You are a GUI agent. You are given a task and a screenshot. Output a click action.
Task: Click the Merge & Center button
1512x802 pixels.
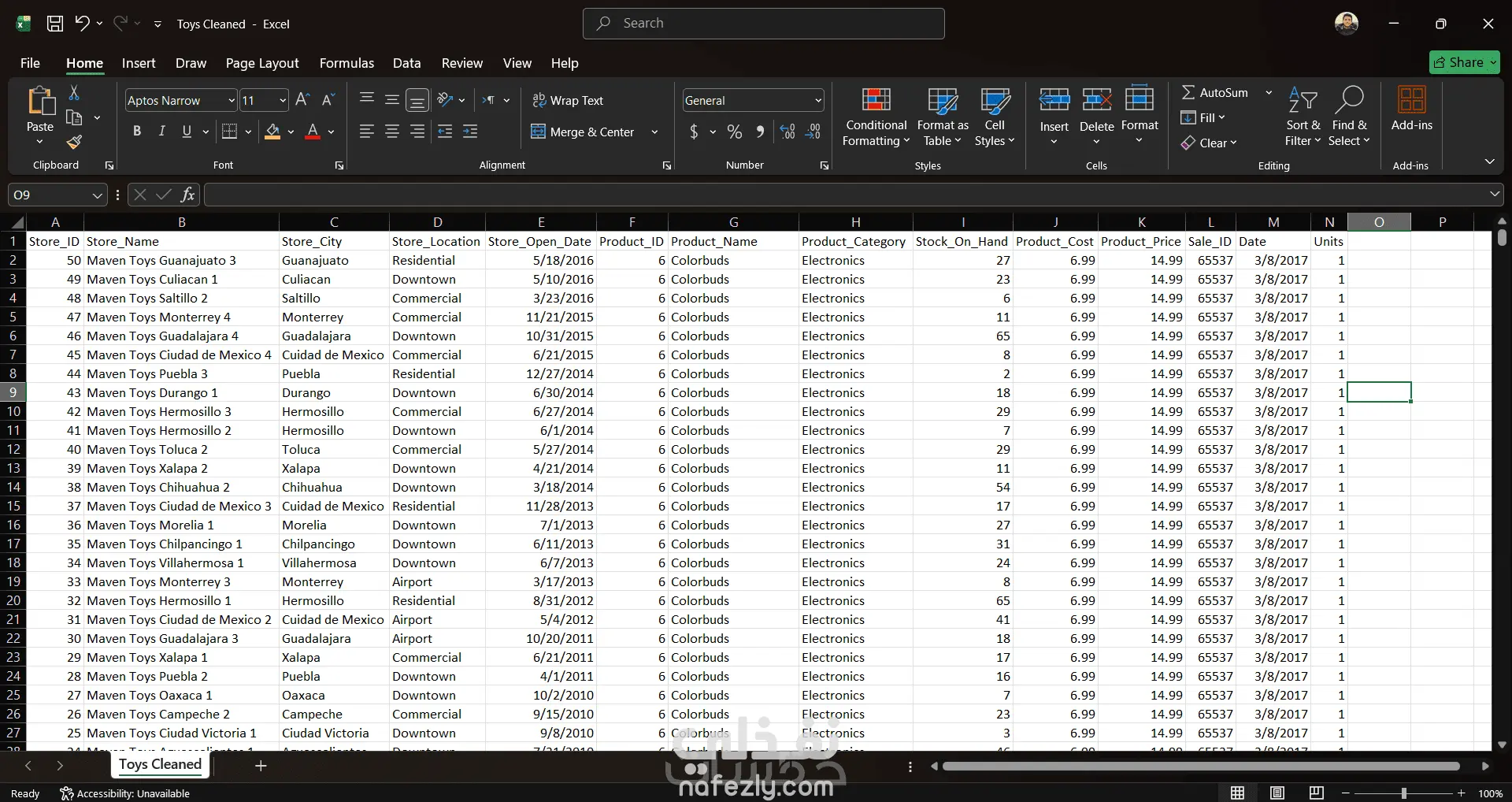(583, 132)
